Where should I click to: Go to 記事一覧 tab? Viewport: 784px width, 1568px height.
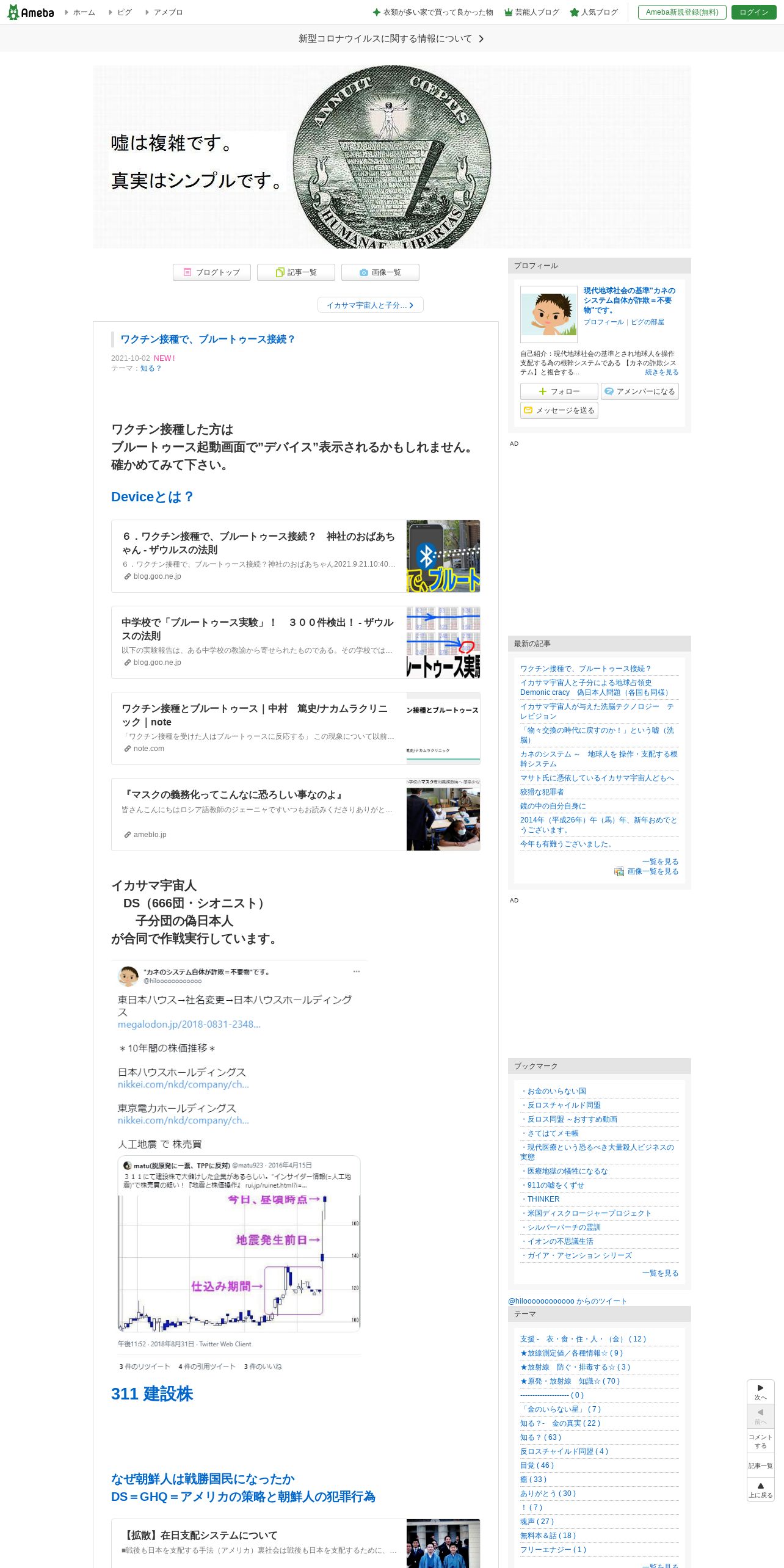pos(296,272)
